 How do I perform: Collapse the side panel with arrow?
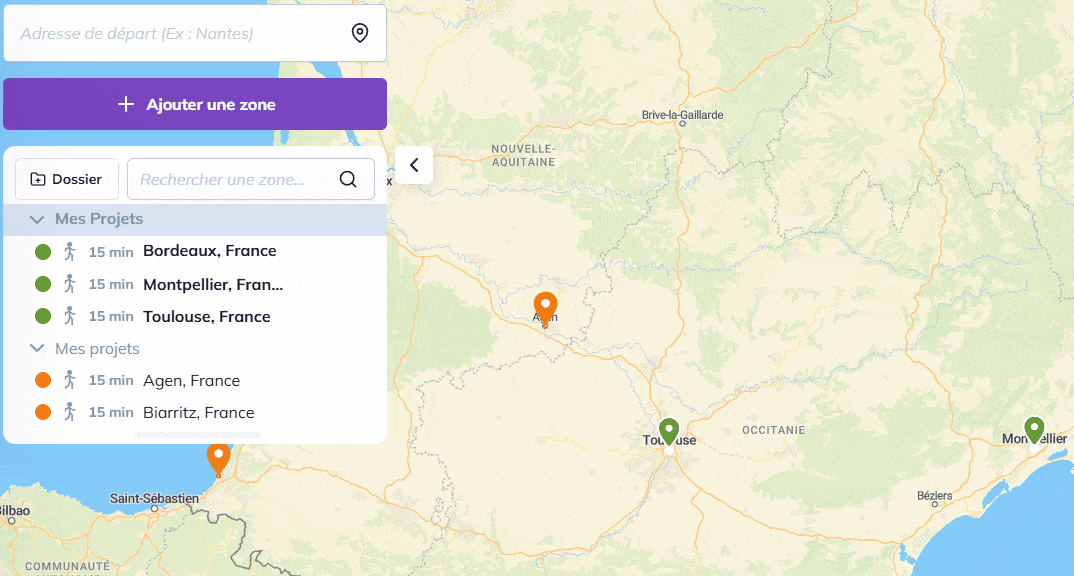tap(414, 165)
